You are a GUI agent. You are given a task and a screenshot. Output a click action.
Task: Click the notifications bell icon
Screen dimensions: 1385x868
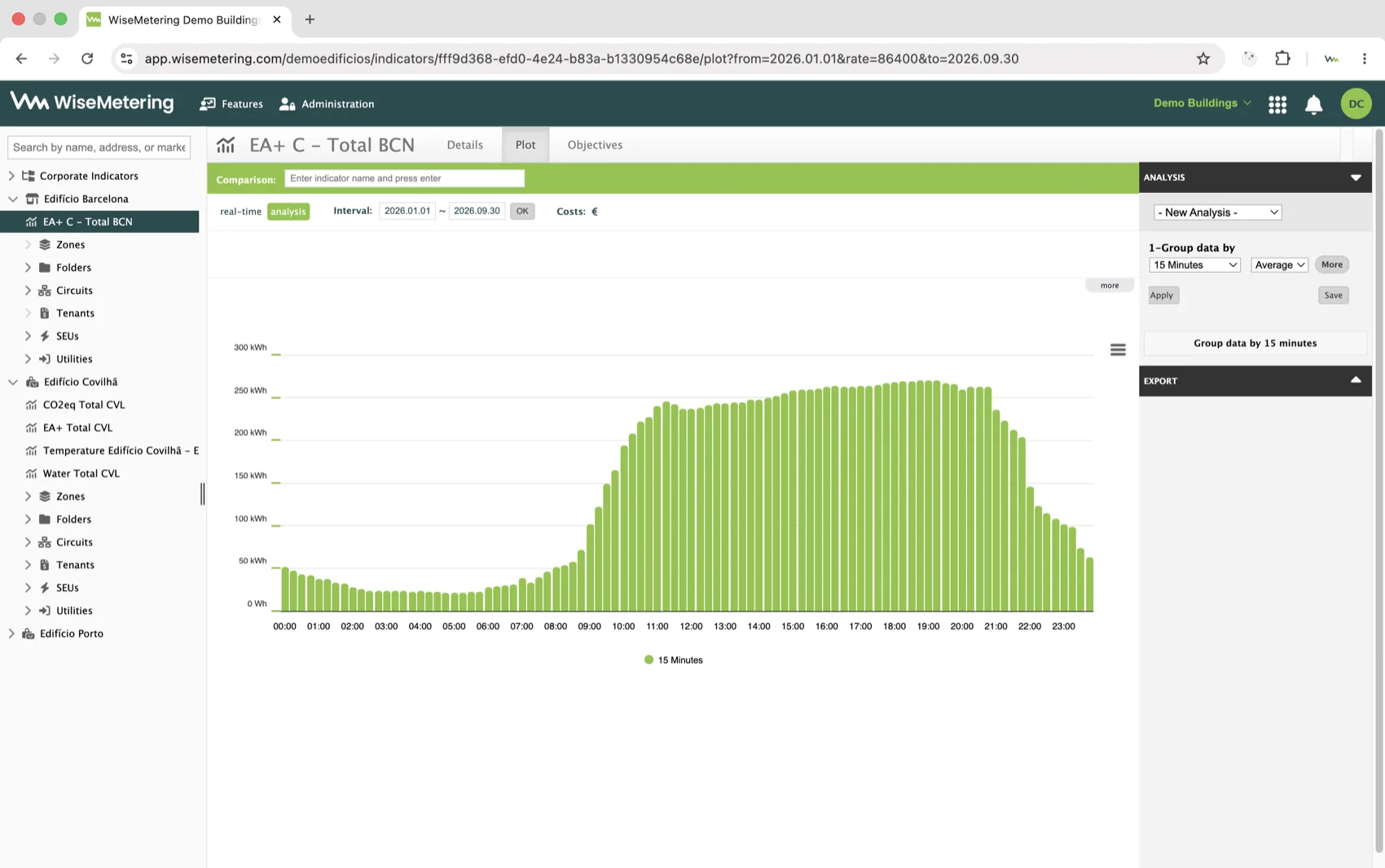(1313, 104)
